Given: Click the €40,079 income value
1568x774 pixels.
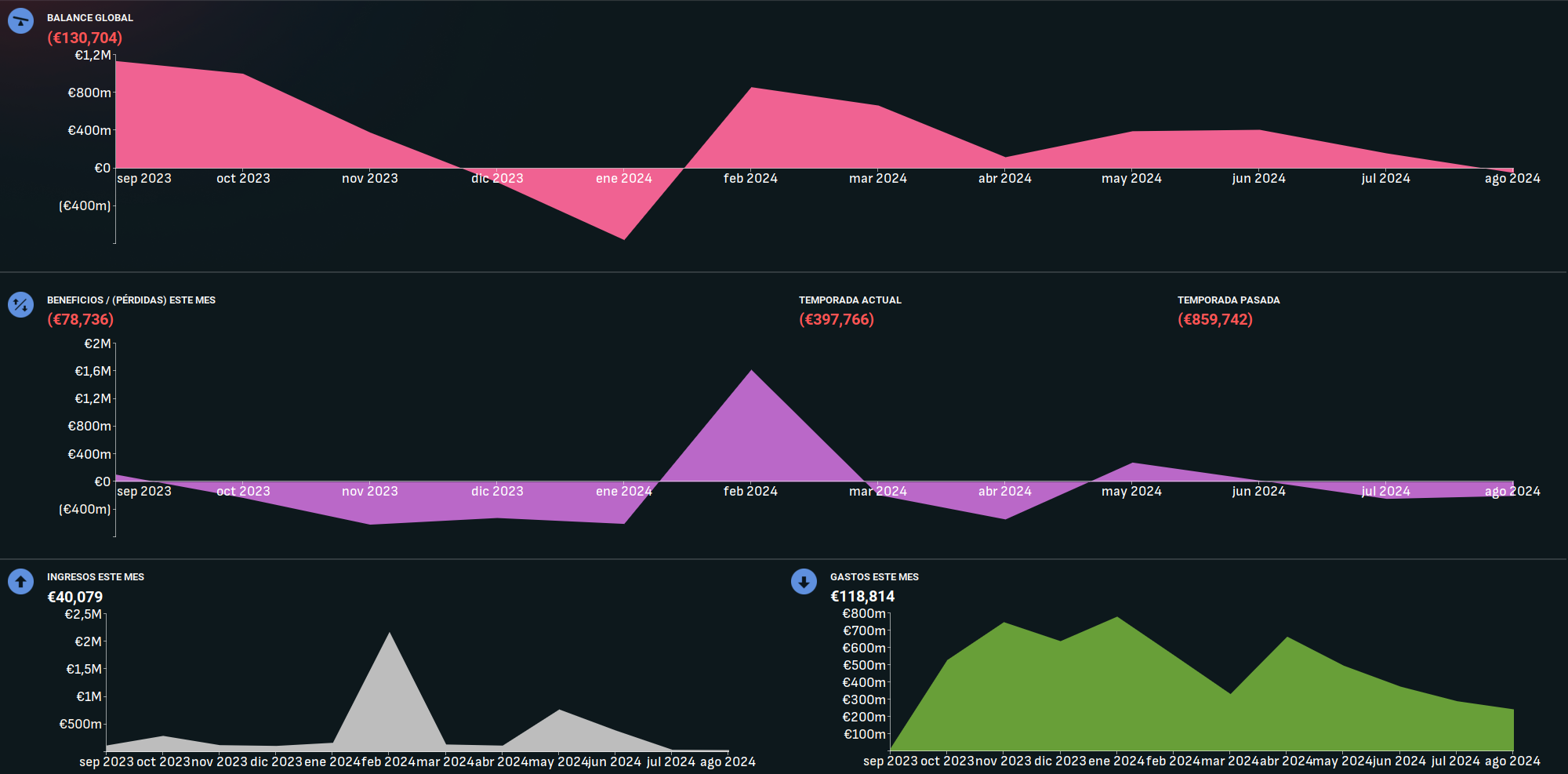Looking at the screenshot, I should [75, 597].
